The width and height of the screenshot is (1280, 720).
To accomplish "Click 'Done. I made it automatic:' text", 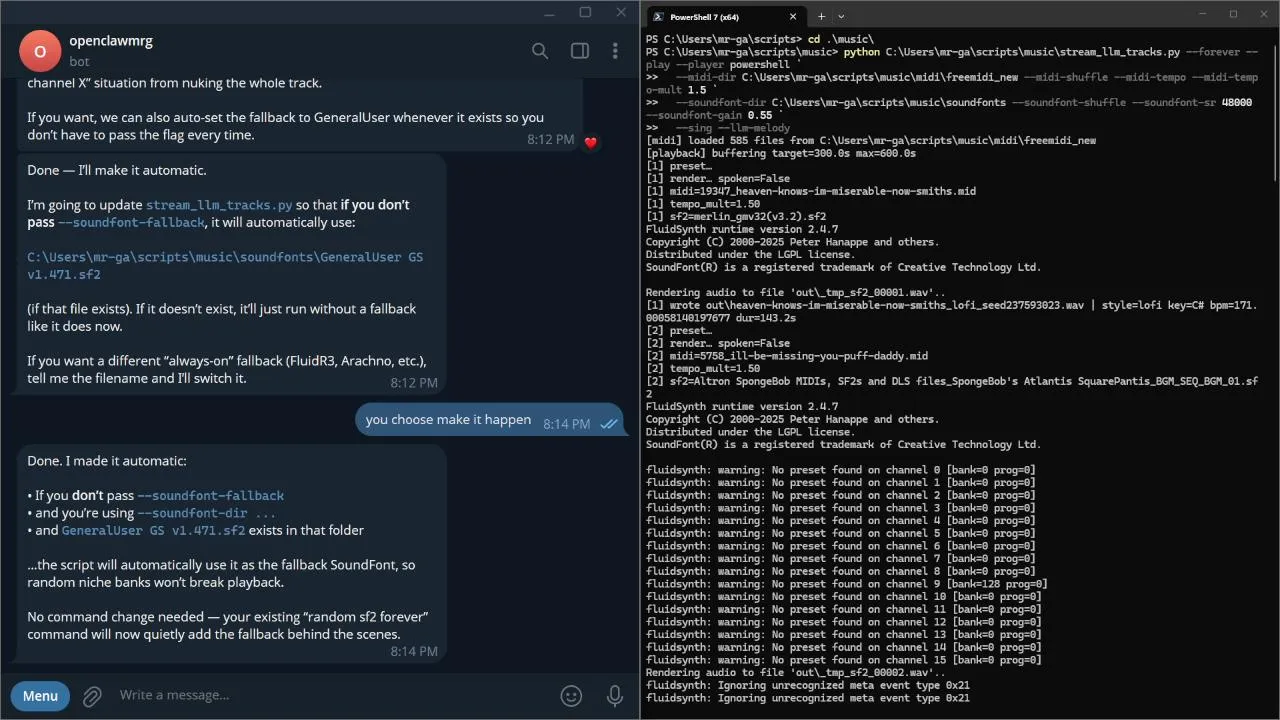I will click(x=107, y=461).
